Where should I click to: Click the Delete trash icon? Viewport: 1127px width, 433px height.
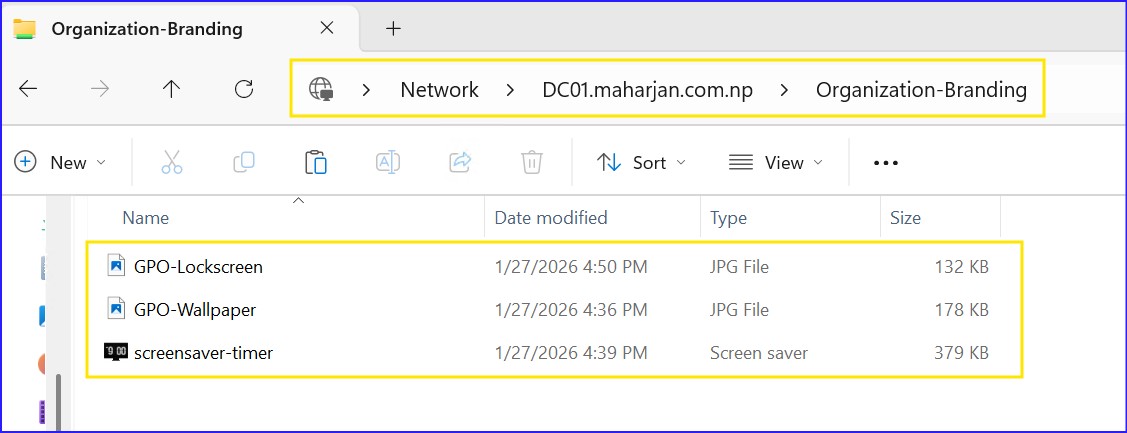532,163
